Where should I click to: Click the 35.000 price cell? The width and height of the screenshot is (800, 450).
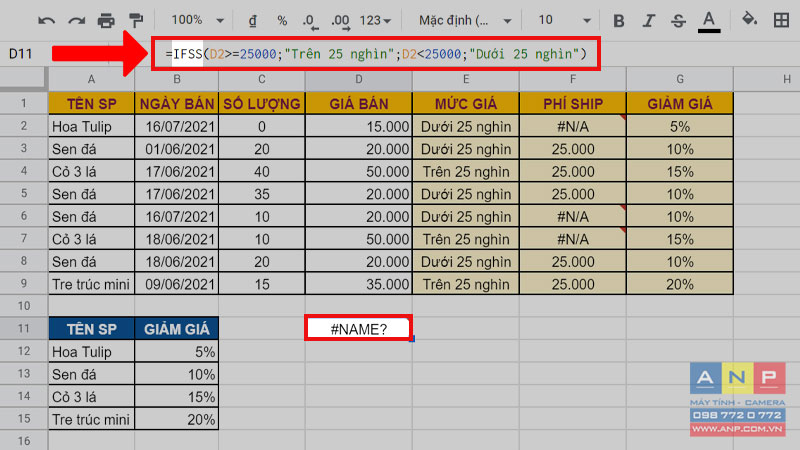pyautogui.click(x=359, y=284)
